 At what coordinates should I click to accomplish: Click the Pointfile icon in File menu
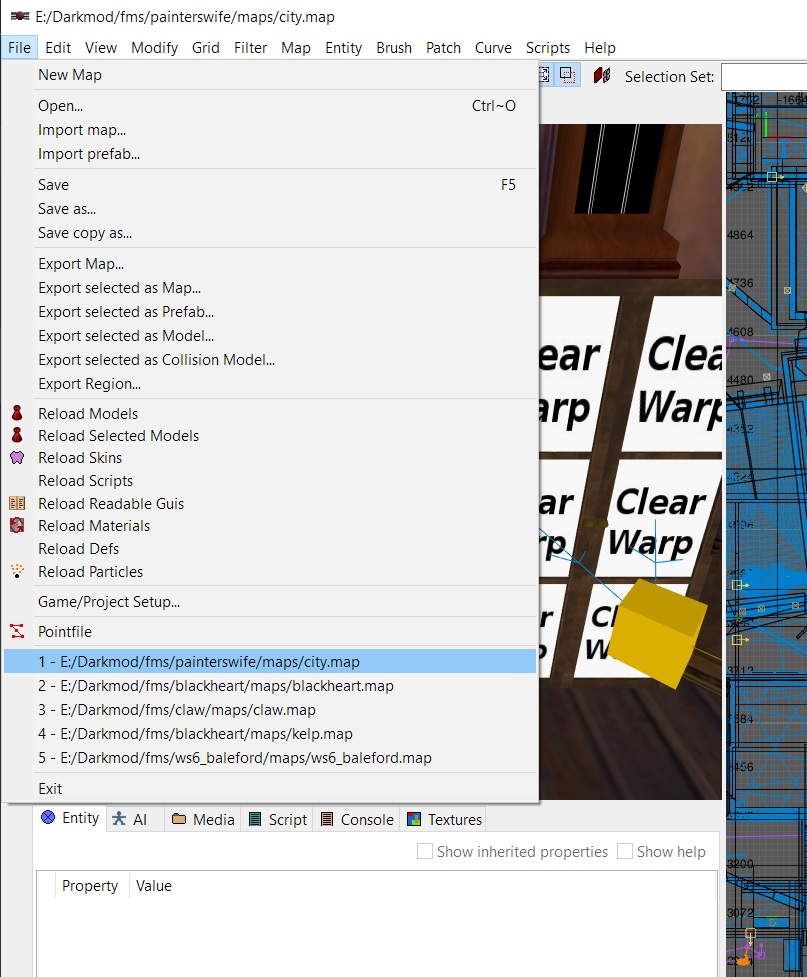(17, 632)
